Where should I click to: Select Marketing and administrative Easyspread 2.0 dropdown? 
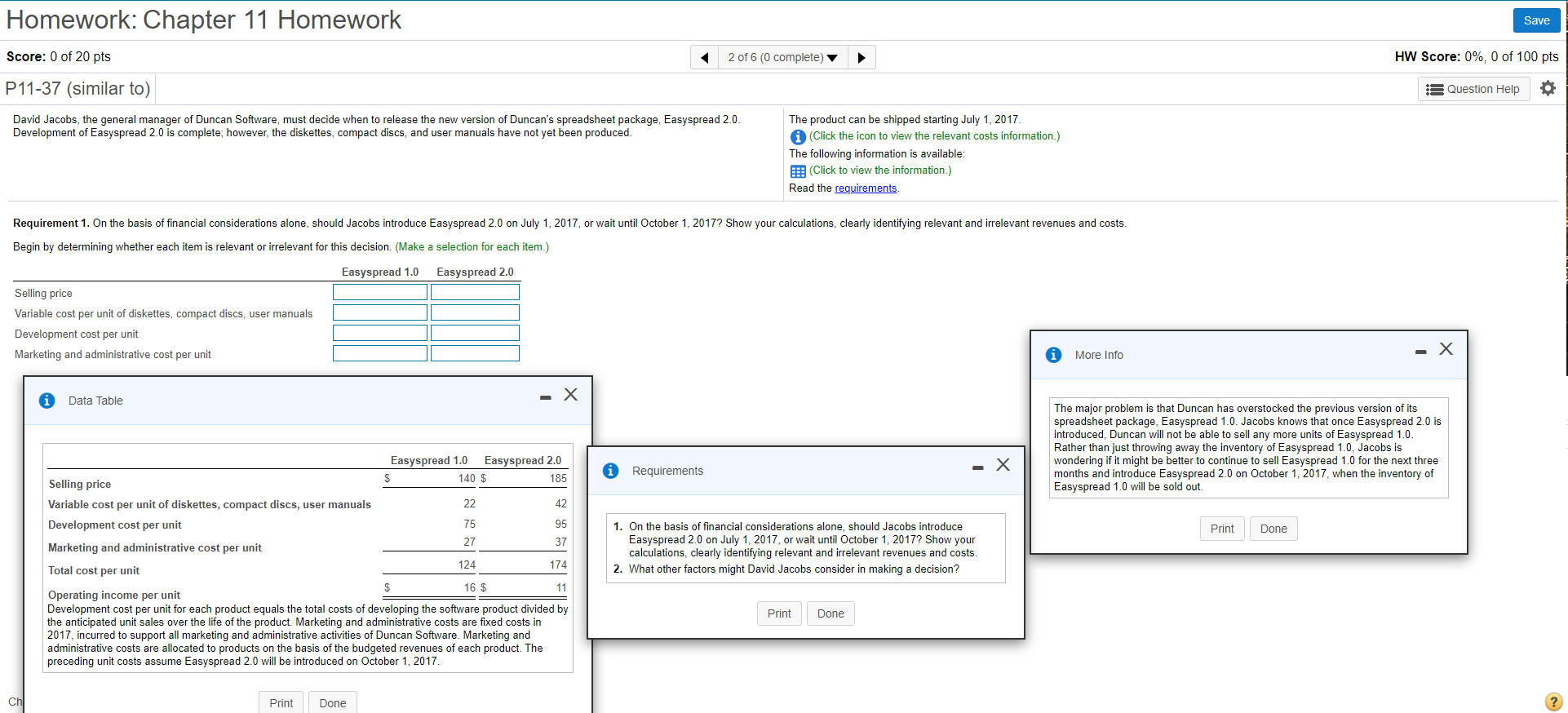475,353
